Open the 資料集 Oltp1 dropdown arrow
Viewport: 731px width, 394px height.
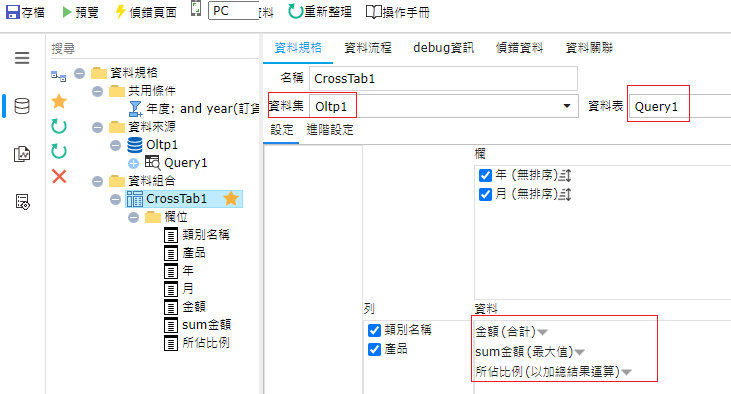pyautogui.click(x=567, y=106)
